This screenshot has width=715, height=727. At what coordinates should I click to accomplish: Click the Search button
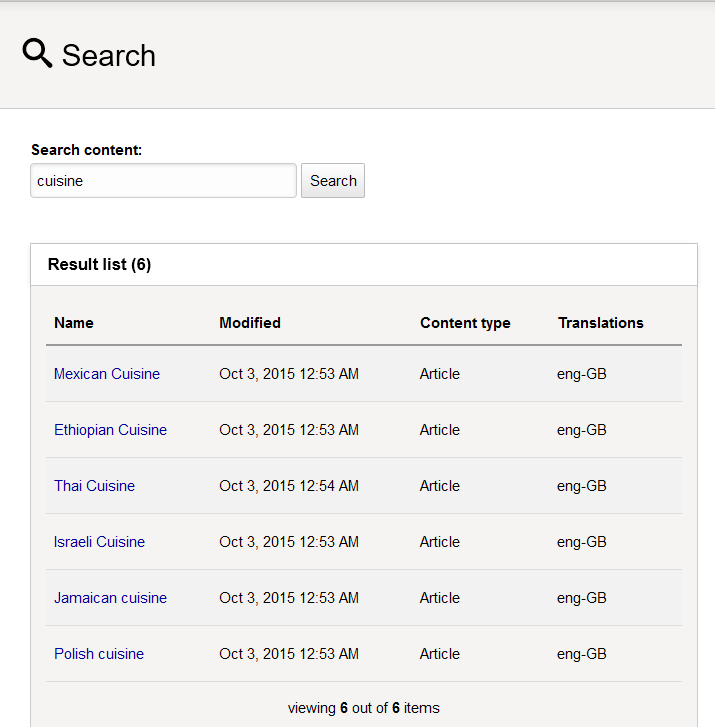coord(333,180)
